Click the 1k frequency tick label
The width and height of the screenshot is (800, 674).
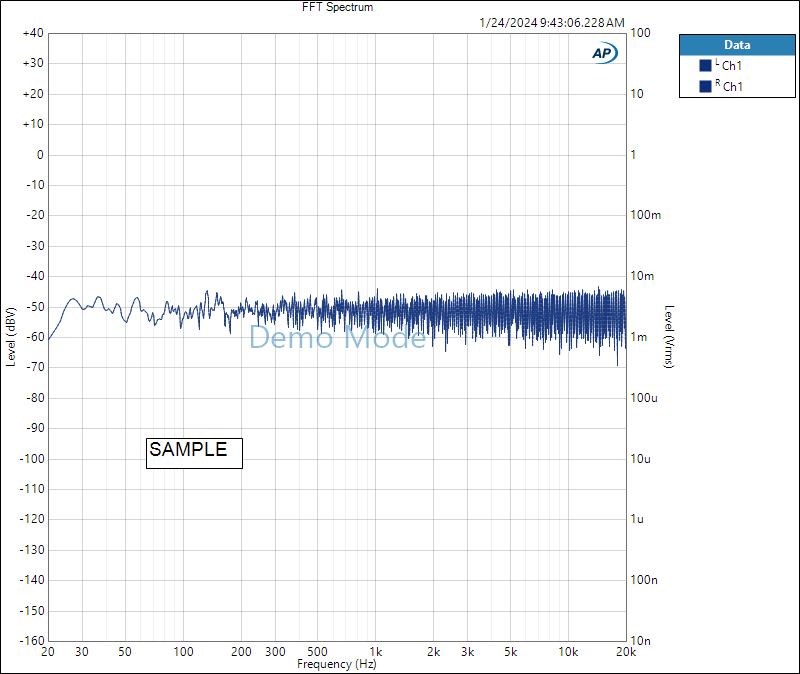click(376, 652)
